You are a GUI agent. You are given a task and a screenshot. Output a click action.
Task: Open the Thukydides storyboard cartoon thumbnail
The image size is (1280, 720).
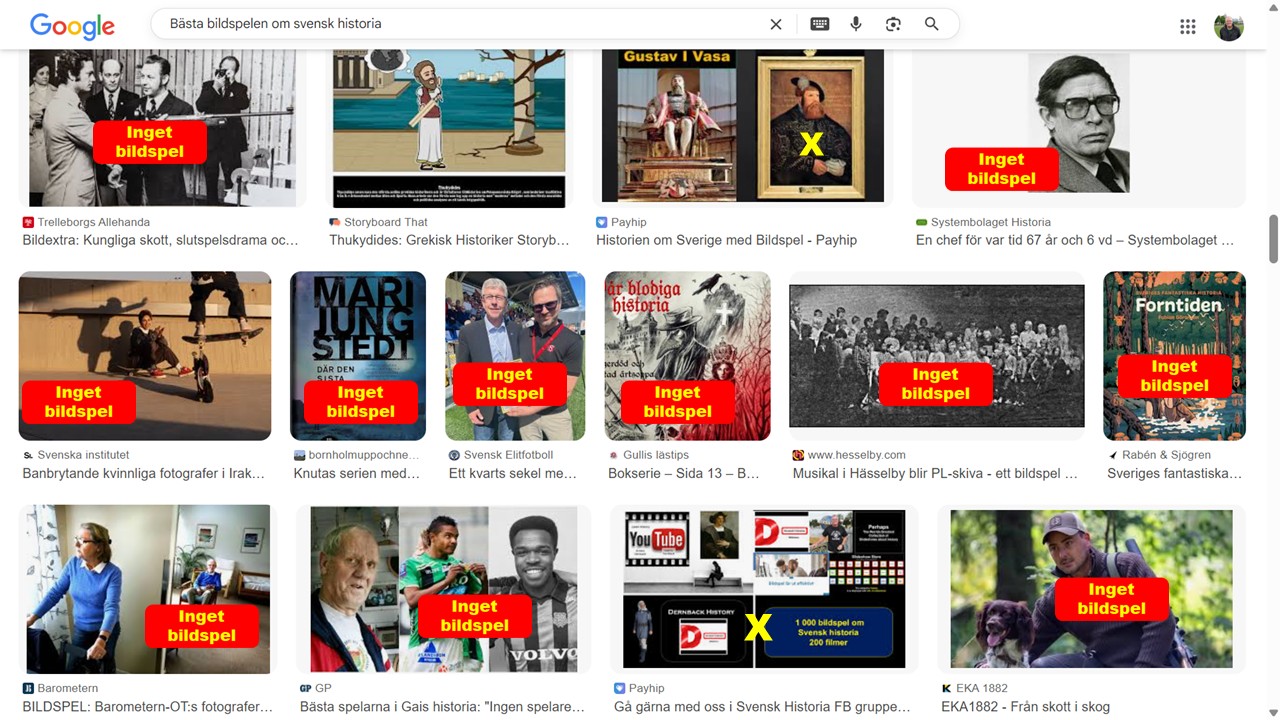449,128
